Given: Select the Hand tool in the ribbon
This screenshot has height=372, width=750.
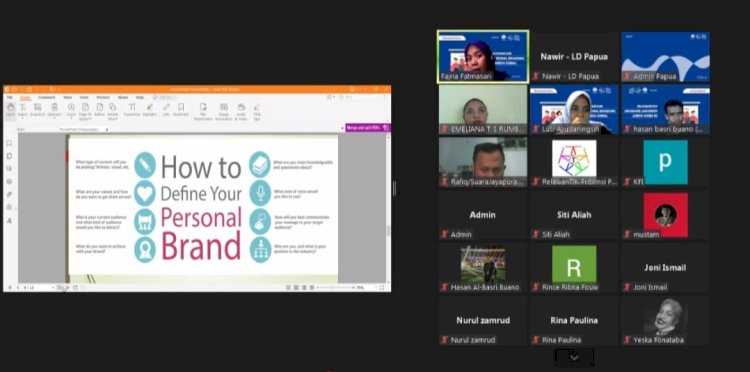Looking at the screenshot, I should click(10, 109).
